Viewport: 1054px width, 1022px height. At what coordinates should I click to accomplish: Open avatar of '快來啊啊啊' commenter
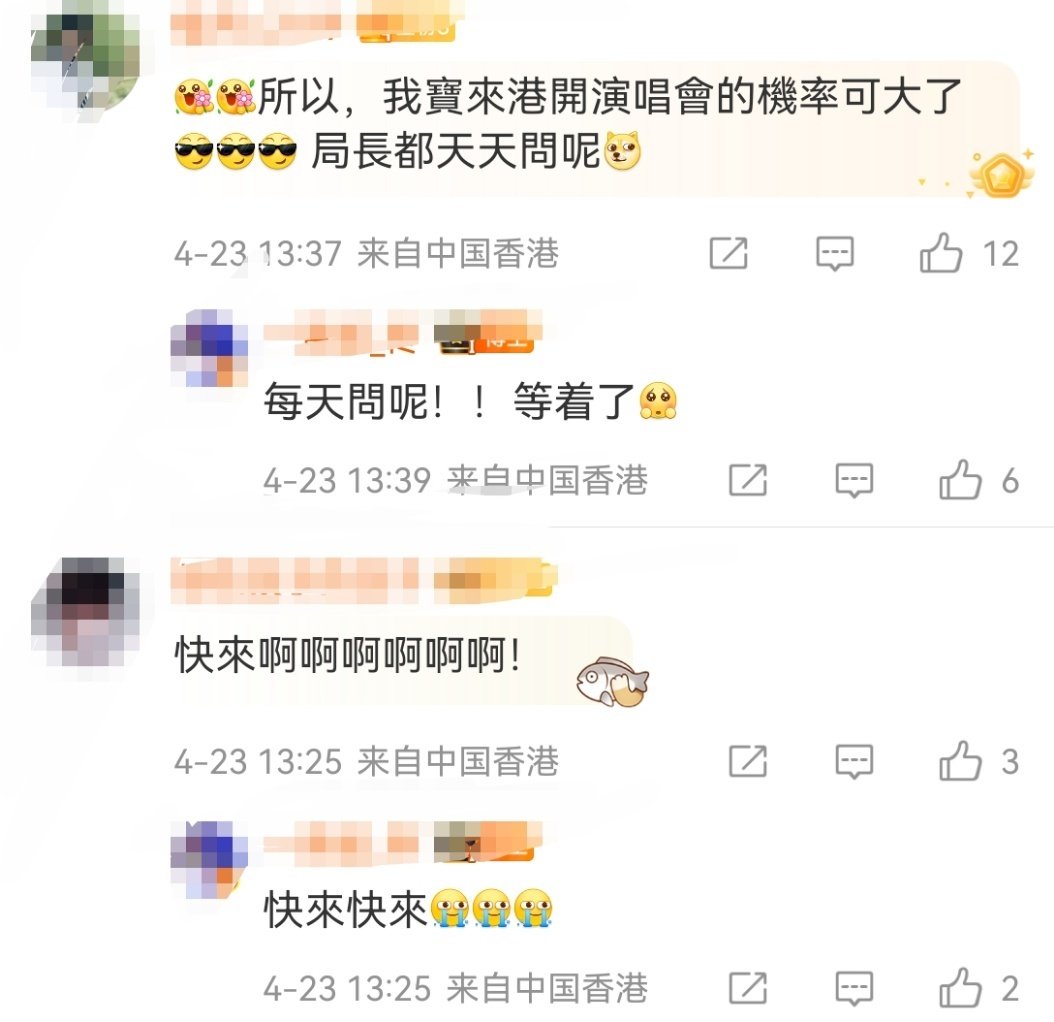pyautogui.click(x=85, y=612)
